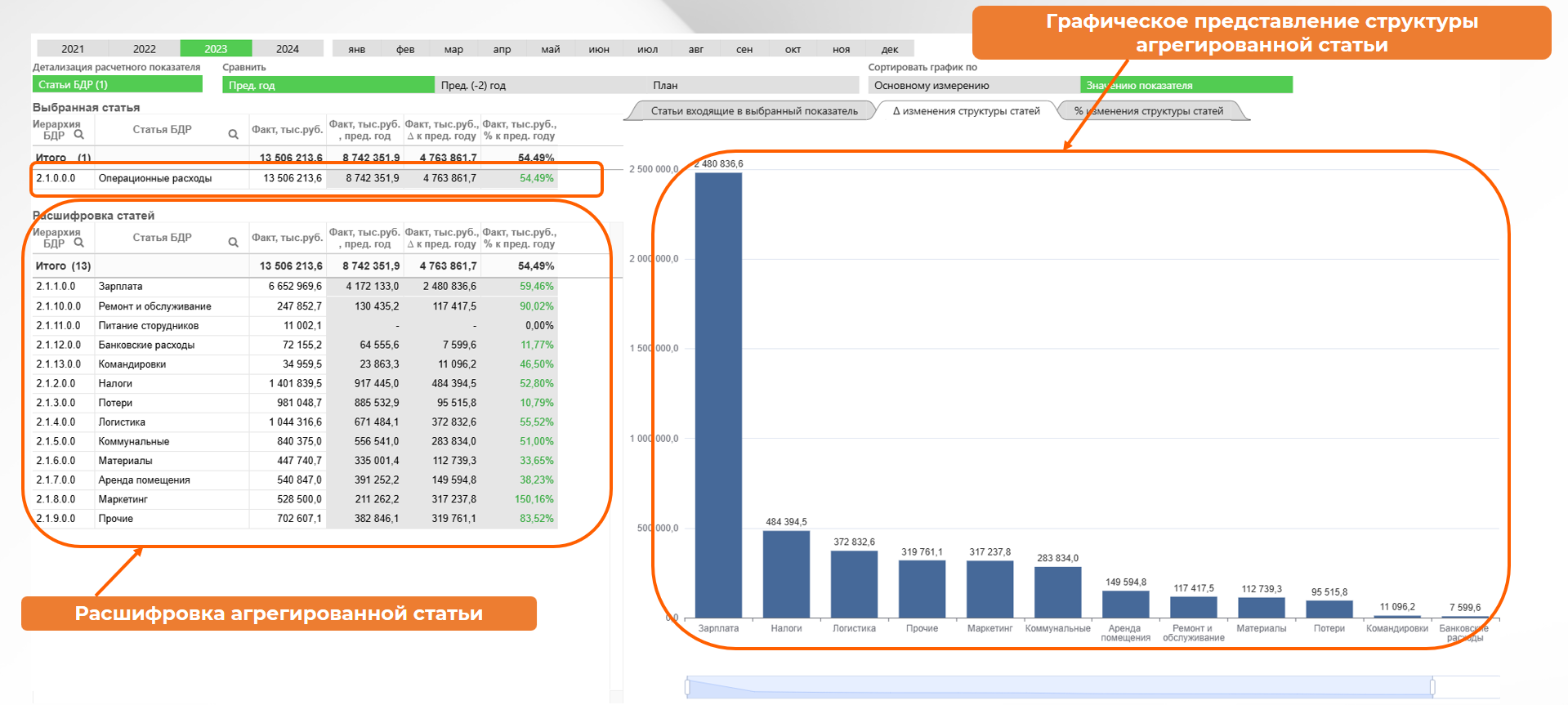Sort chart by Основному измерению
The width and height of the screenshot is (1568, 705).
974,85
